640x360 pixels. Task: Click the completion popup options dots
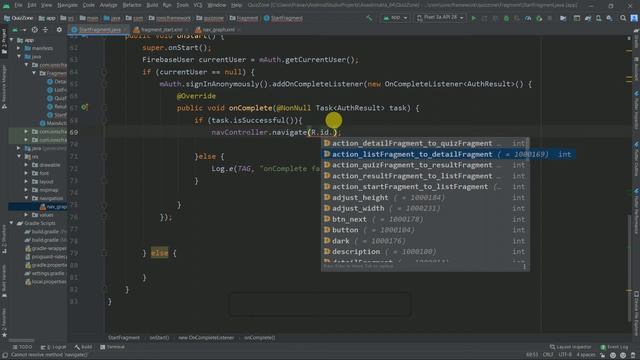click(x=524, y=267)
